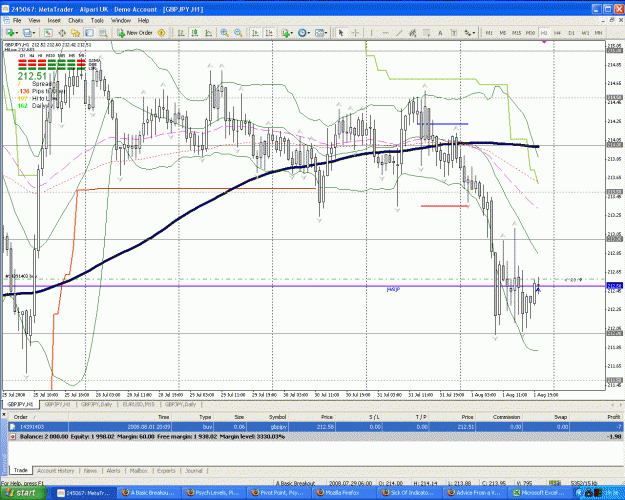
Task: Switch chart to D1 timeframe
Action: tap(571, 33)
